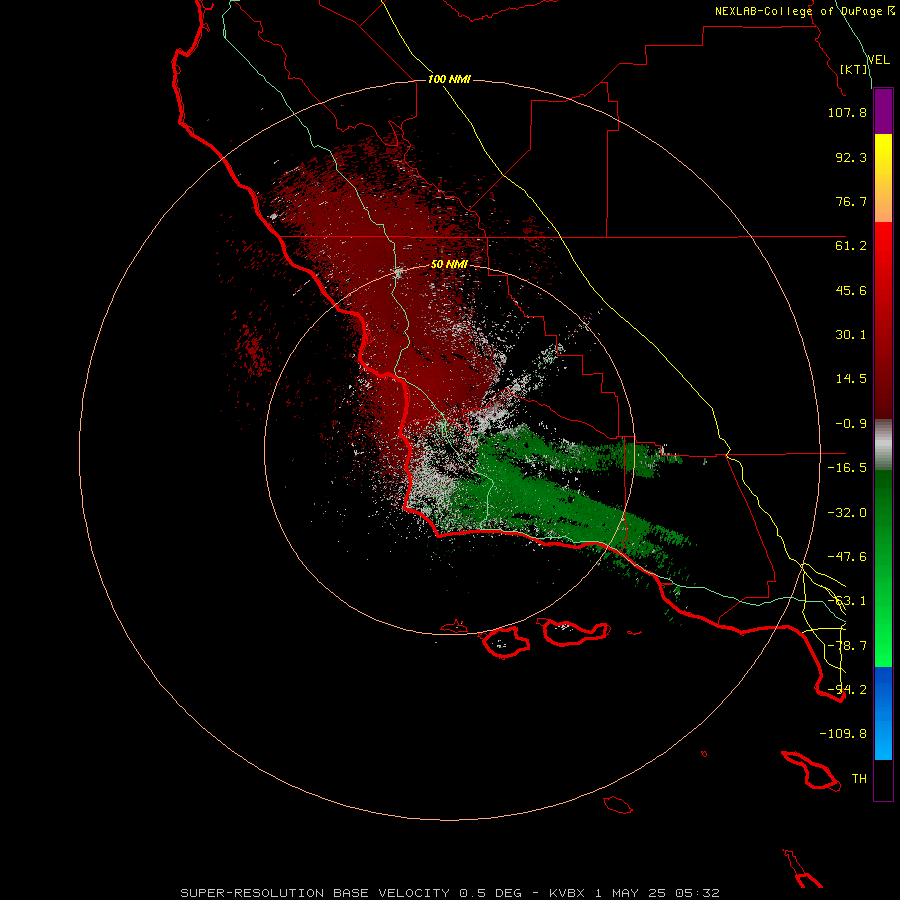Click the 61.2 velocity scale value
Viewport: 900px width, 900px height.
pyautogui.click(x=851, y=246)
